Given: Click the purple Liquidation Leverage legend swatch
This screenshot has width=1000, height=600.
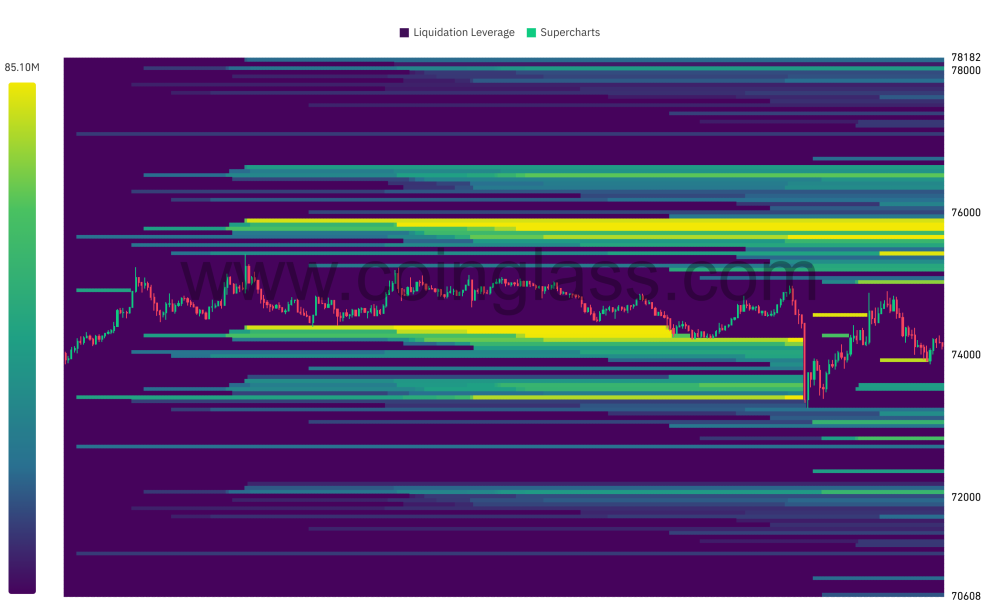Looking at the screenshot, I should tap(405, 31).
